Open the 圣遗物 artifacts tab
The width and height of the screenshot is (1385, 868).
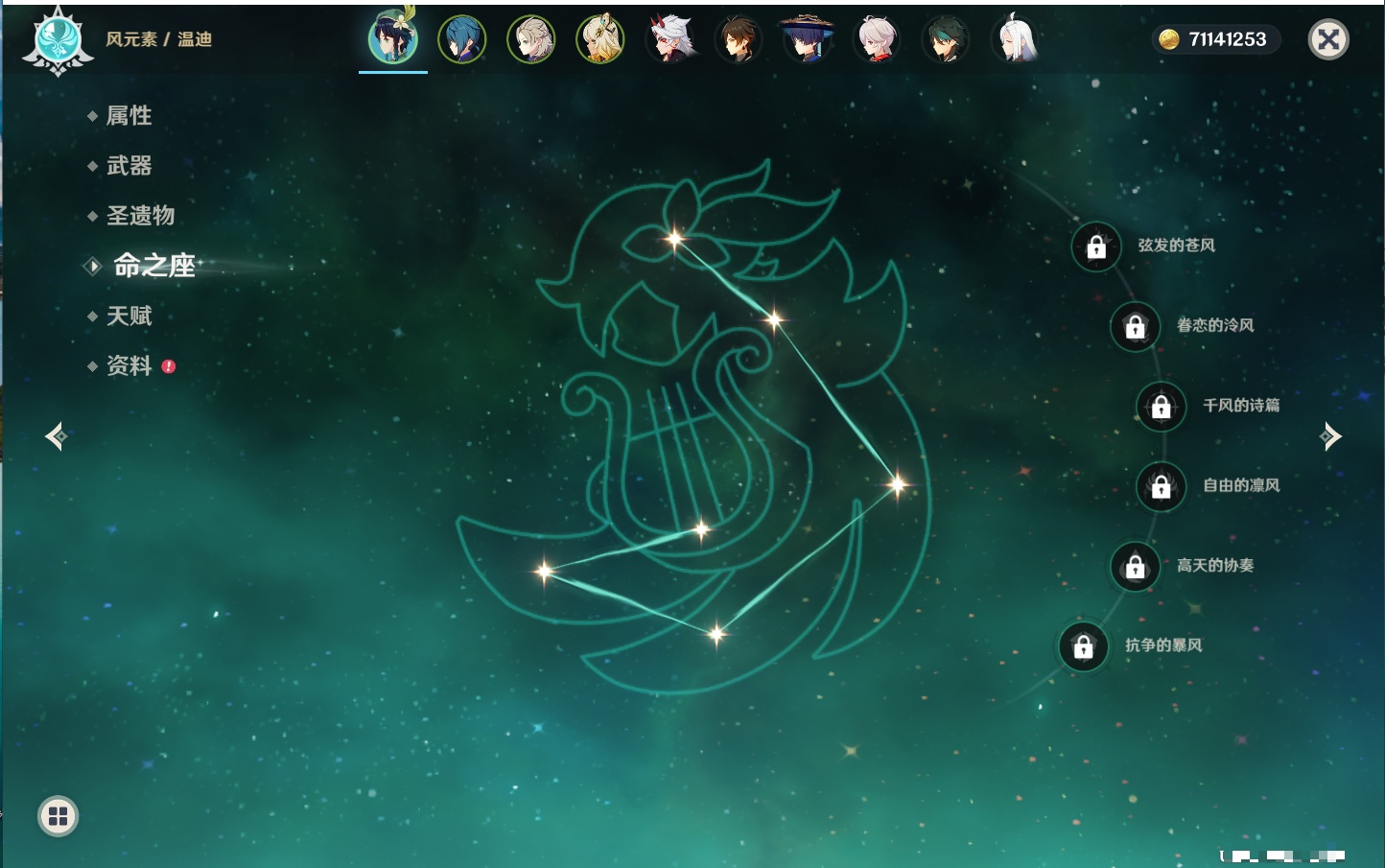click(140, 216)
